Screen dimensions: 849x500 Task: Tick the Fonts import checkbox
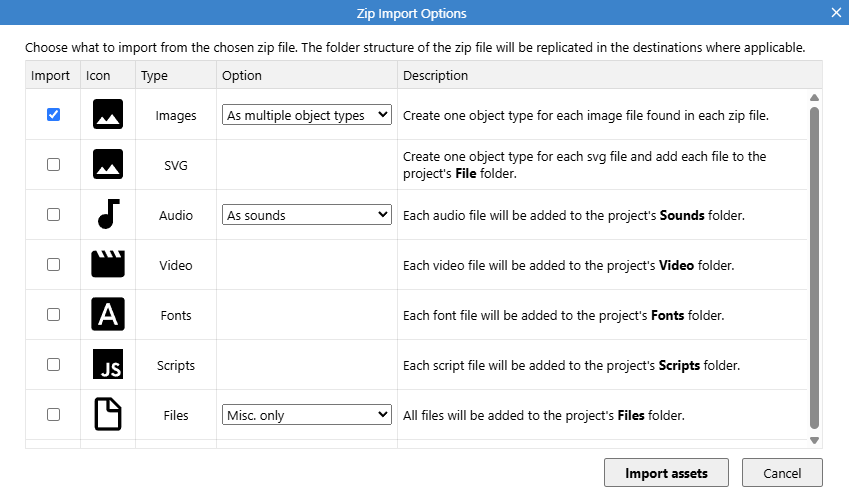[x=53, y=315]
